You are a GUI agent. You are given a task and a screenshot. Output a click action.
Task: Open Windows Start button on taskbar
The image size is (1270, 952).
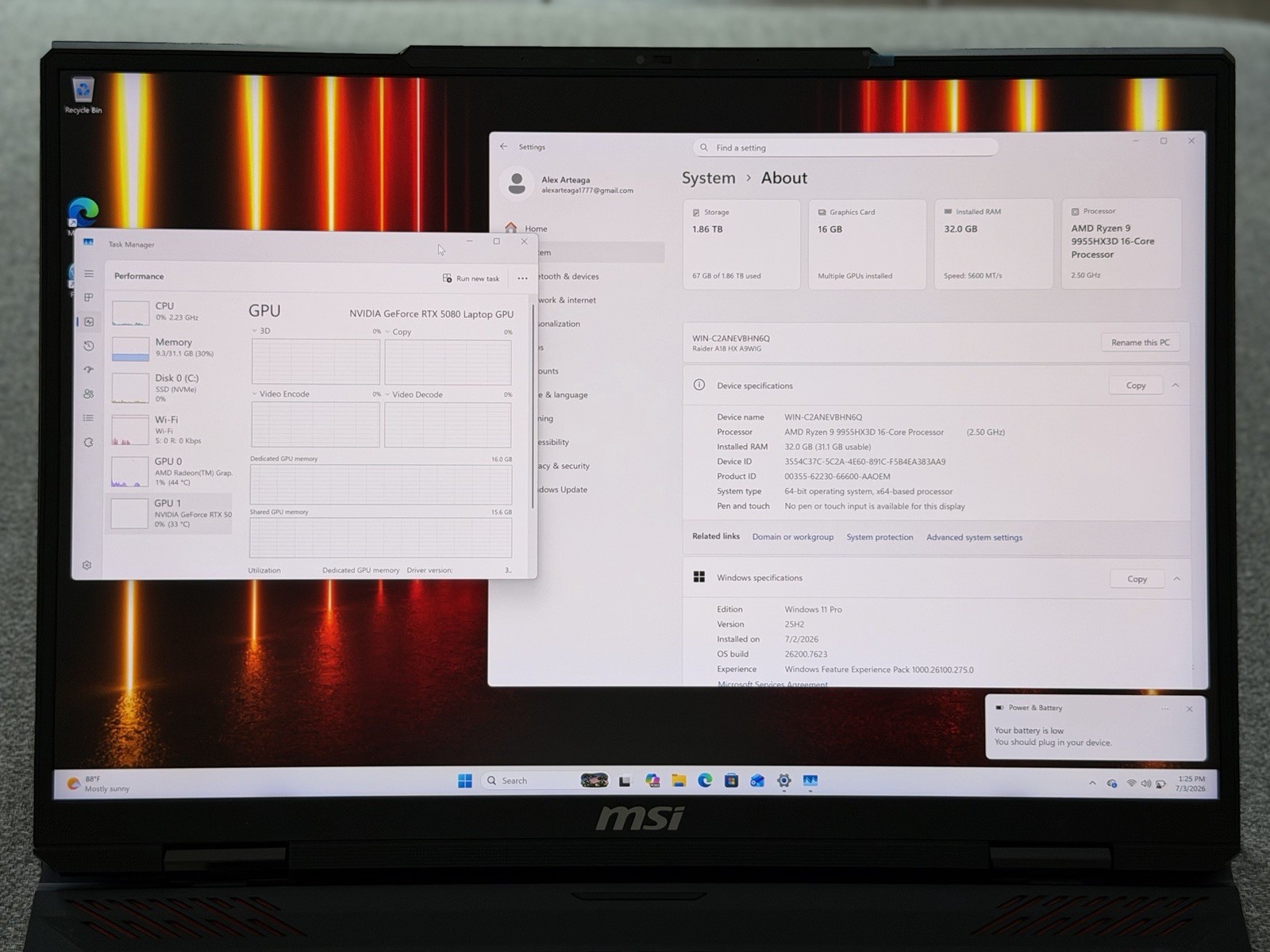(x=465, y=781)
